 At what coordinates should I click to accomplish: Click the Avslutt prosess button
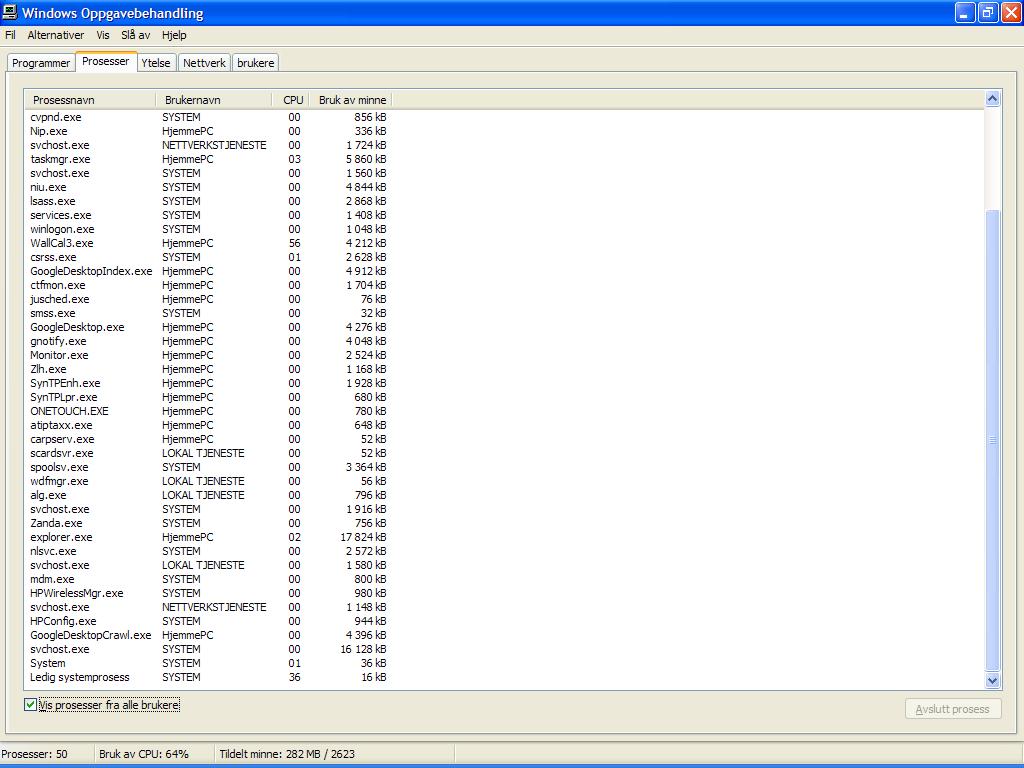(953, 709)
